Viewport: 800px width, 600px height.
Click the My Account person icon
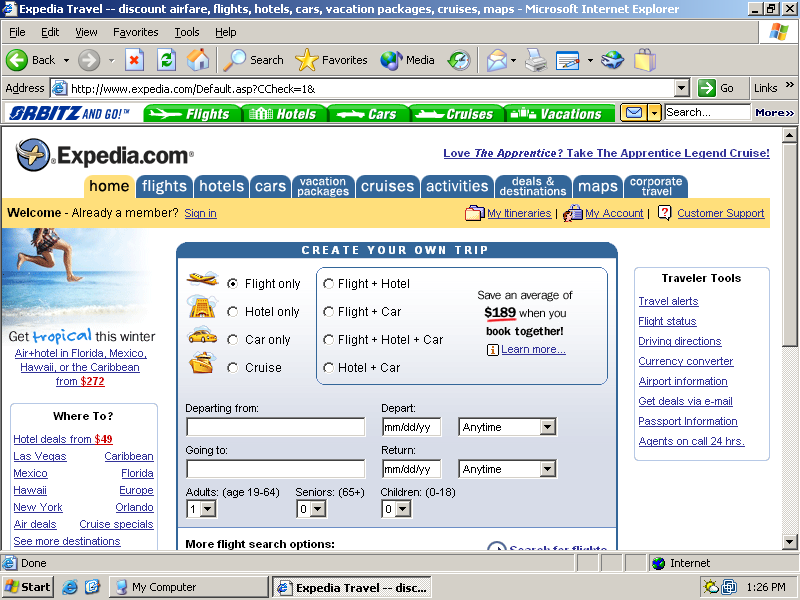pyautogui.click(x=572, y=213)
